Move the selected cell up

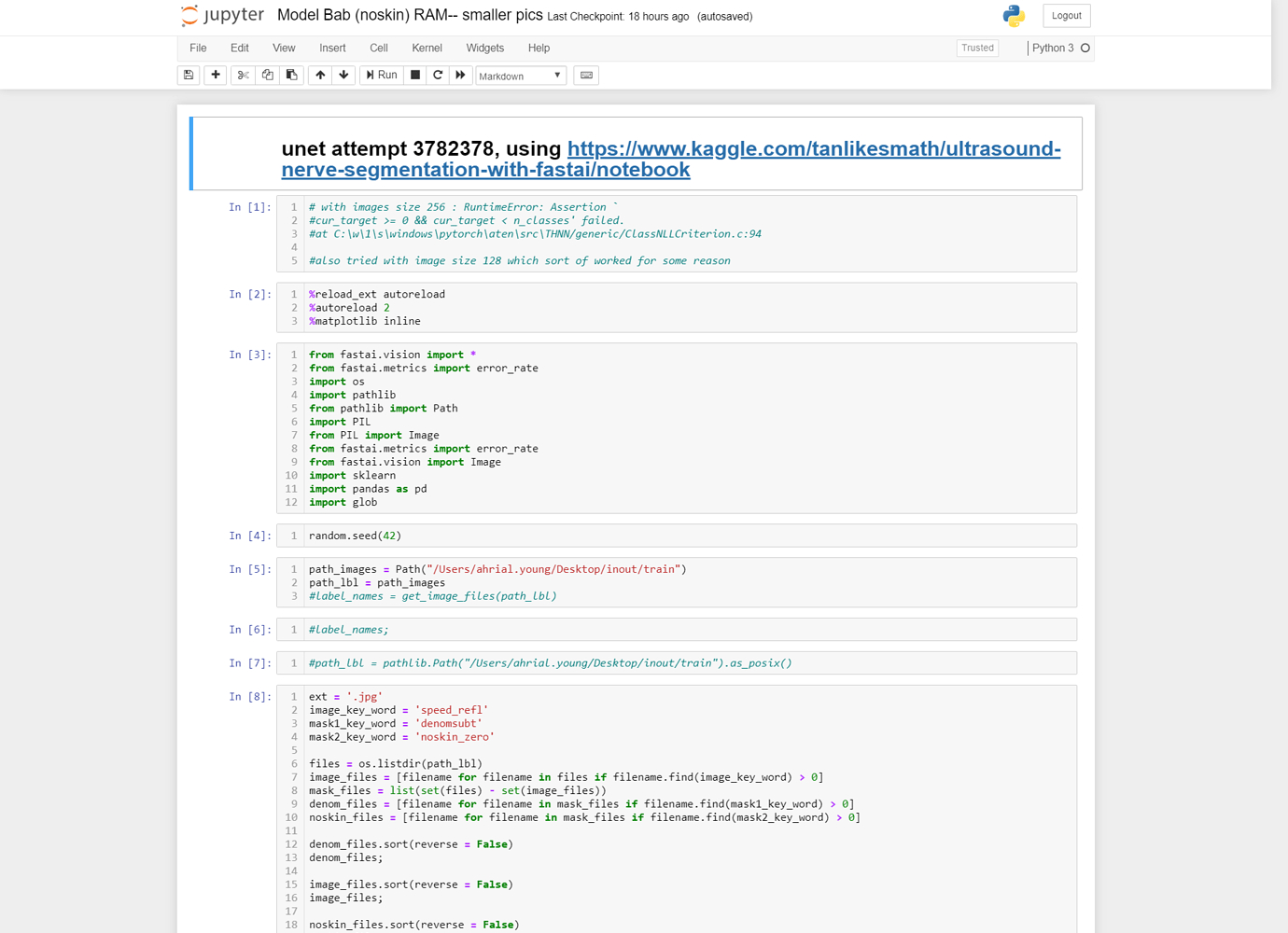click(x=319, y=75)
